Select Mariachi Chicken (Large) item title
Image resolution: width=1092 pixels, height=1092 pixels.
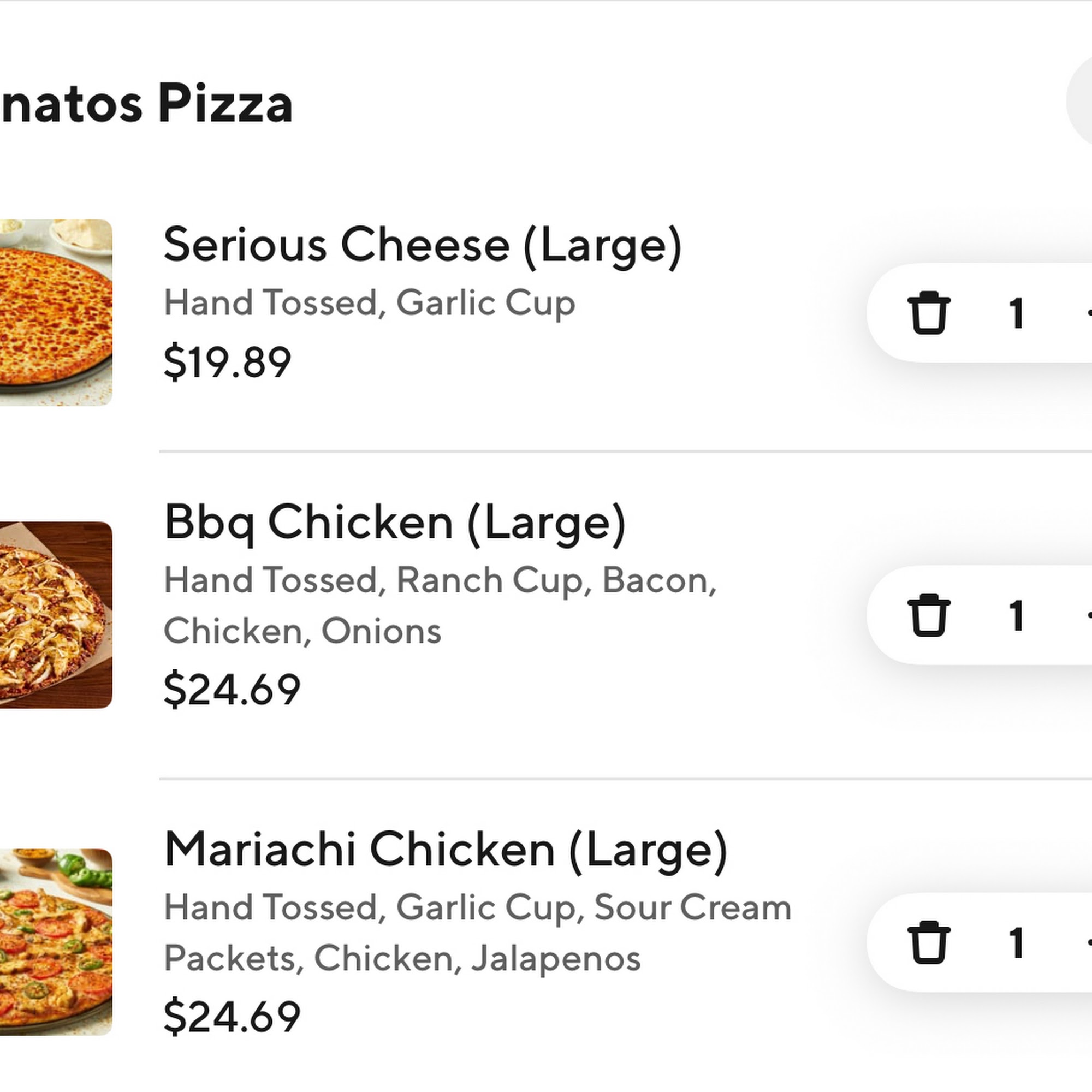coord(446,850)
